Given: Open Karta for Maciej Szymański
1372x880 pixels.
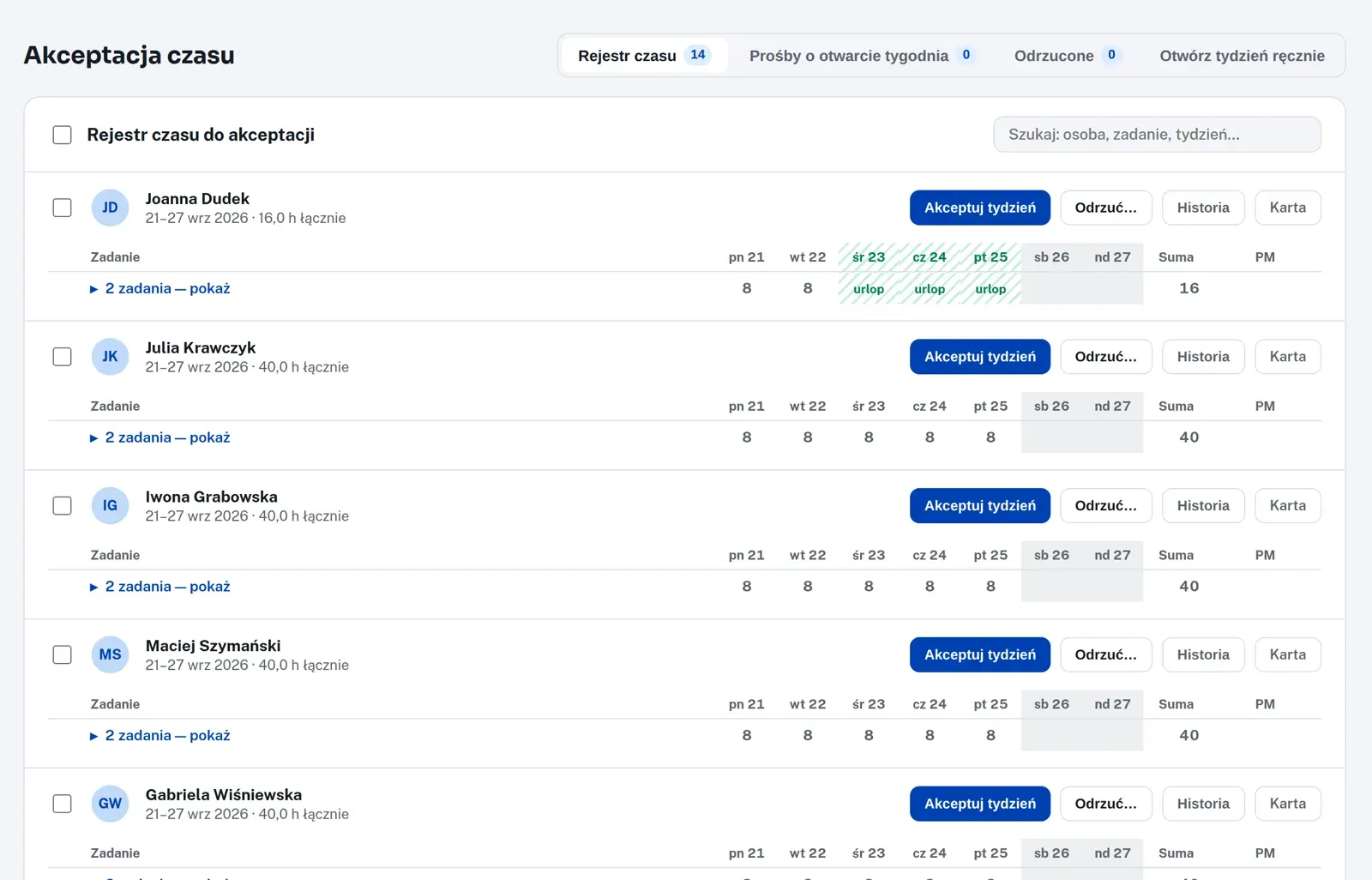Looking at the screenshot, I should coord(1288,654).
